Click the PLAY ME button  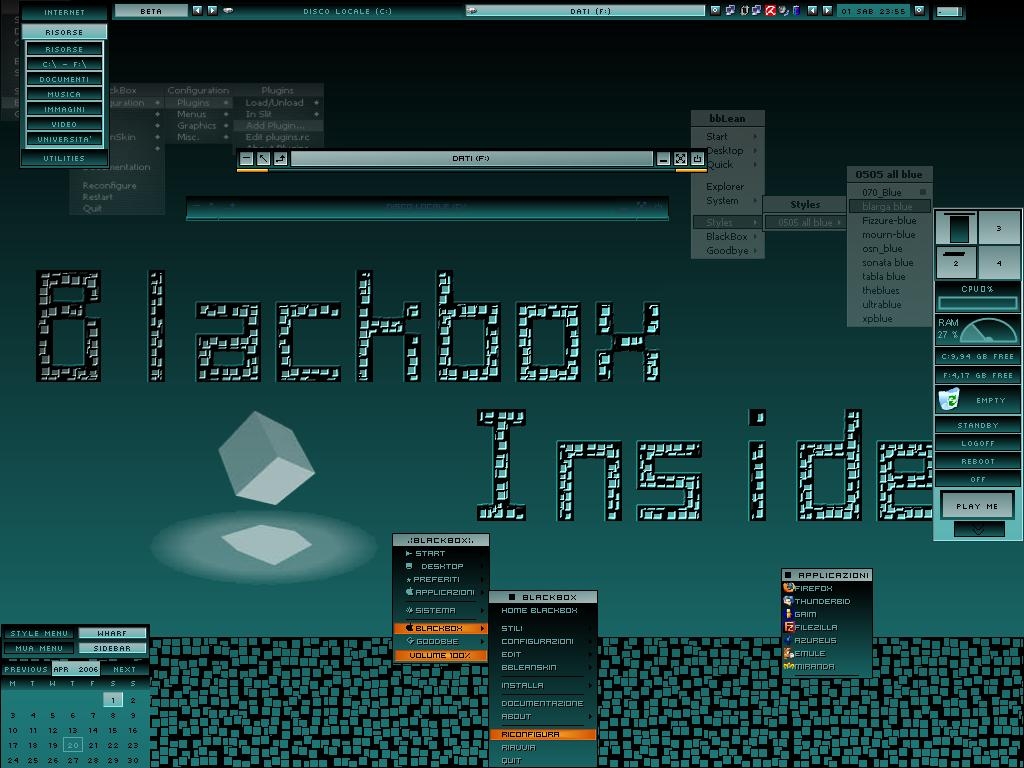pyautogui.click(x=977, y=505)
